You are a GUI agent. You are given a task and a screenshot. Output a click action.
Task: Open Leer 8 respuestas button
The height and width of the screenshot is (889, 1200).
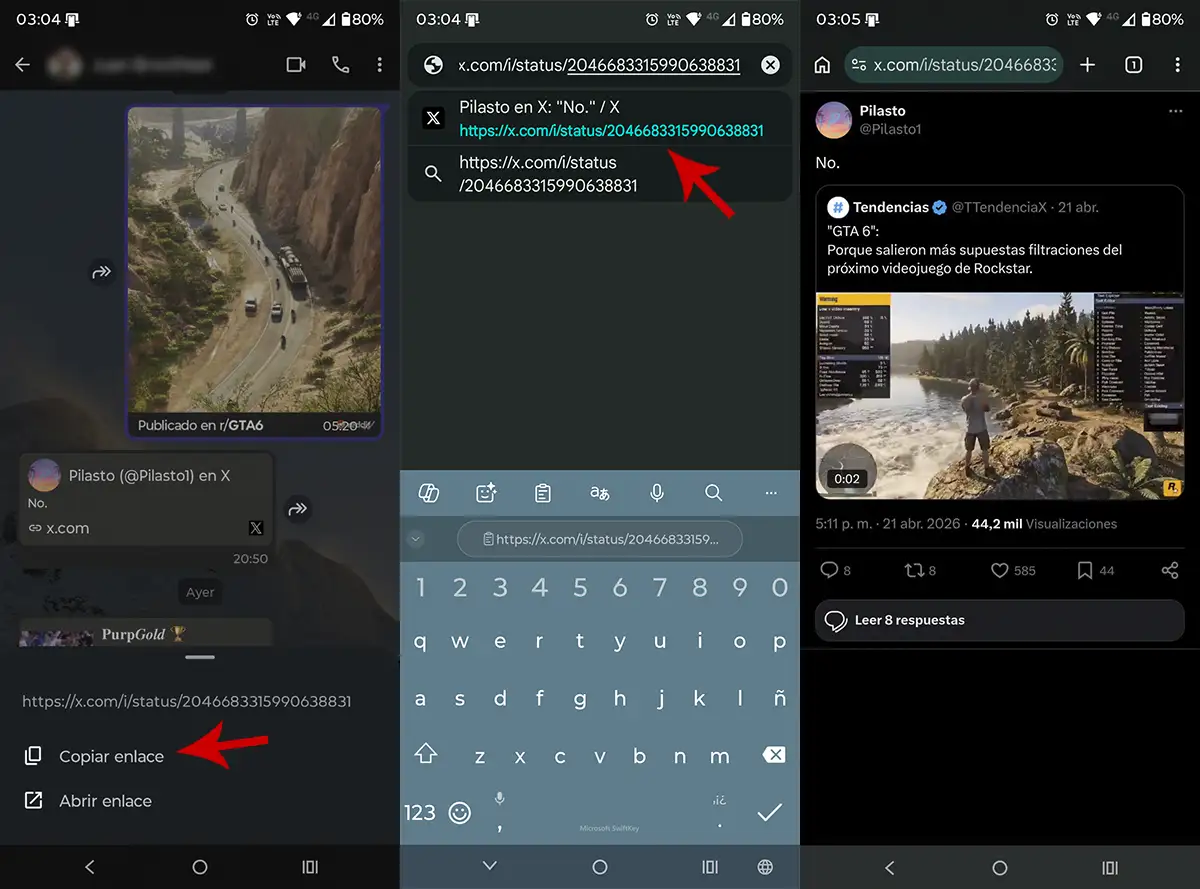(x=999, y=620)
